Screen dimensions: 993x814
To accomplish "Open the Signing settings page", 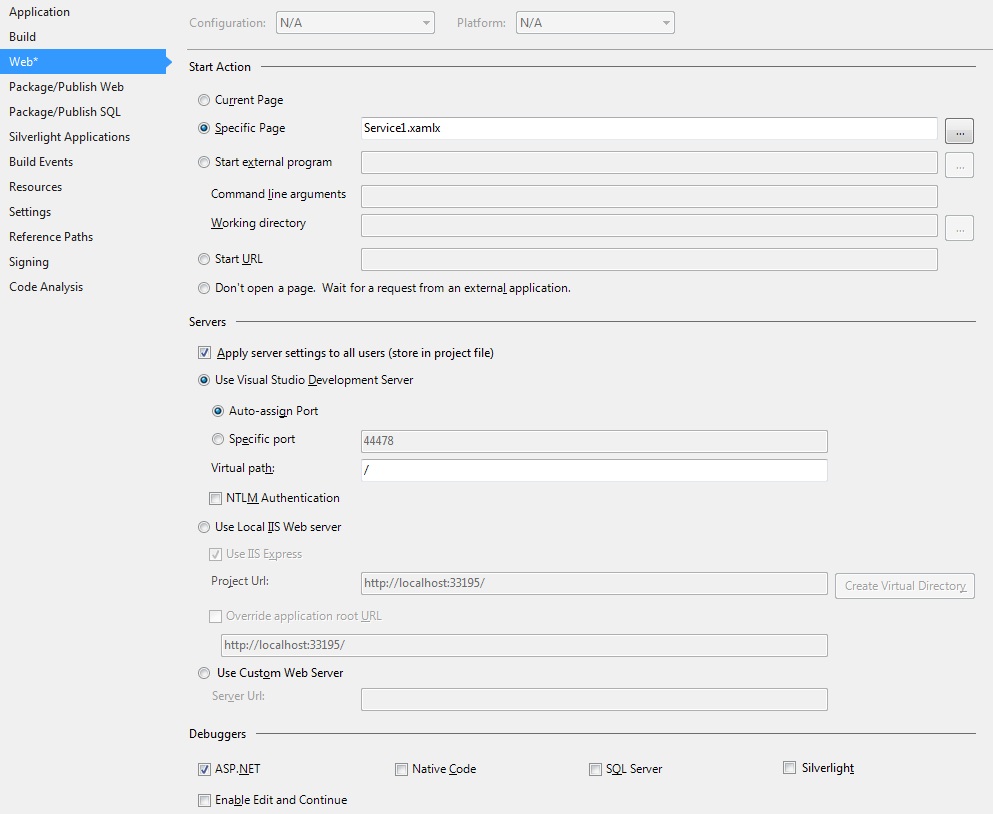I will pyautogui.click(x=28, y=262).
